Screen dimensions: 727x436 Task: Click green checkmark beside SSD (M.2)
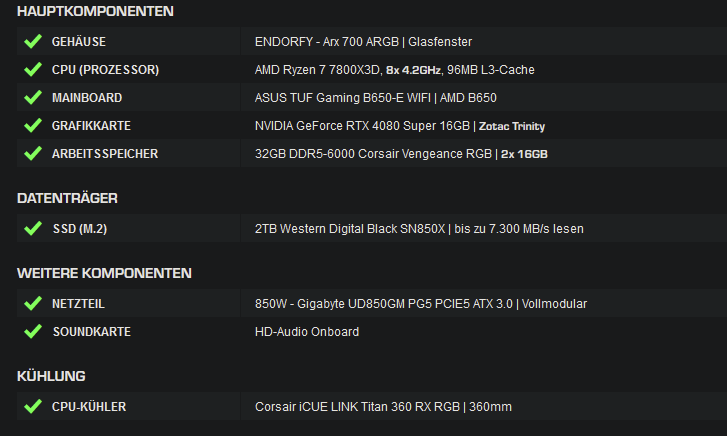[33, 228]
